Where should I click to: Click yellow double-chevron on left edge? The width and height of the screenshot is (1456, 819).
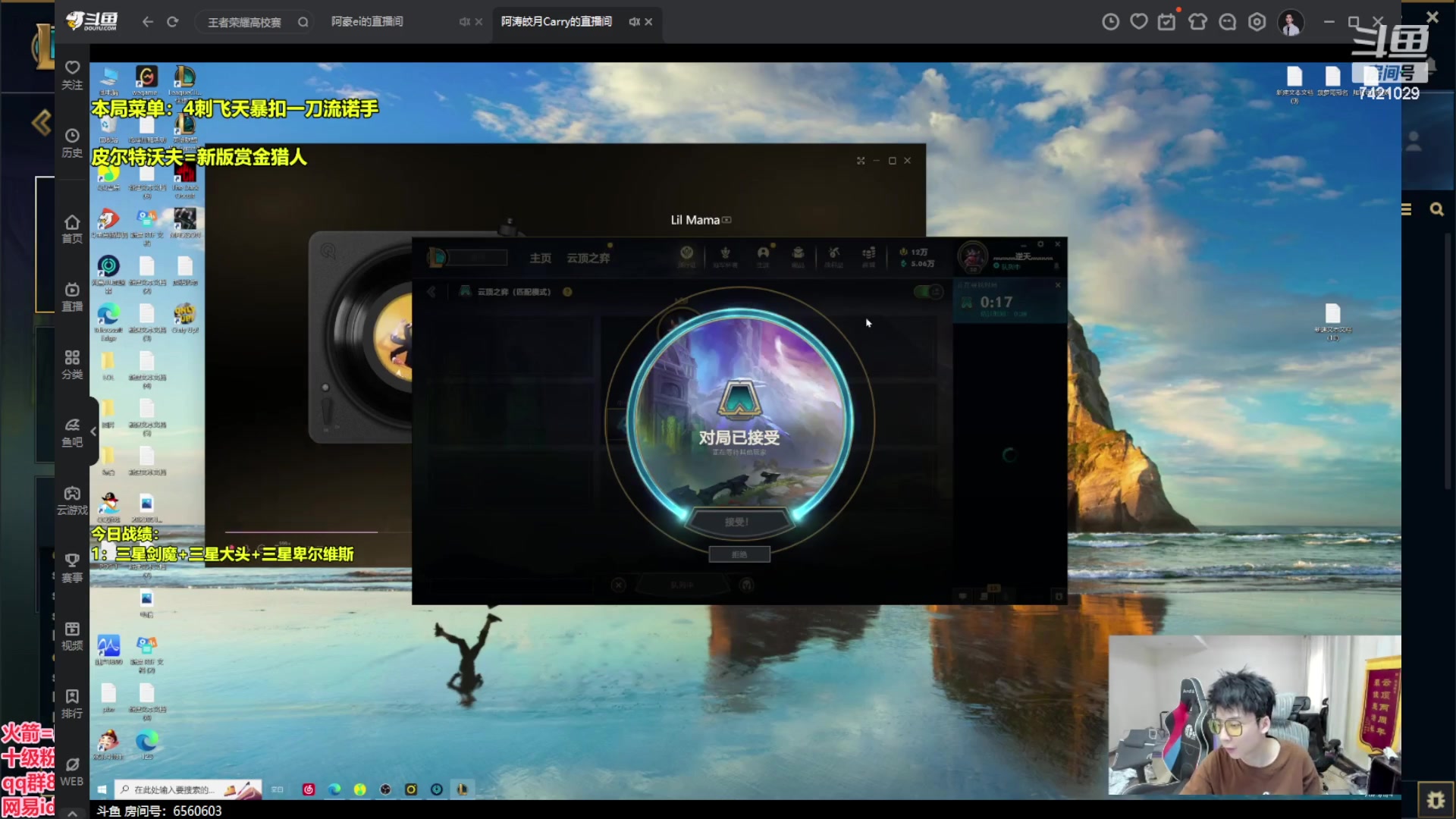[x=42, y=122]
